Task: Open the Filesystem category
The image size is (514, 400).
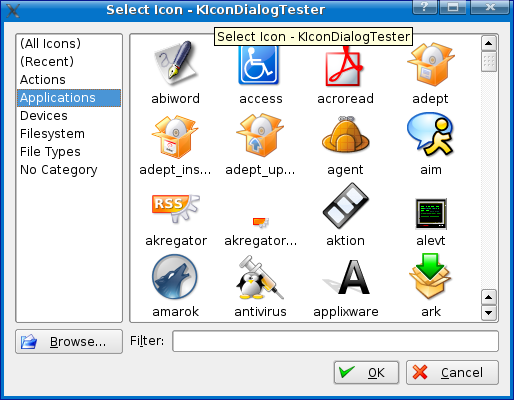Action: [x=69, y=133]
